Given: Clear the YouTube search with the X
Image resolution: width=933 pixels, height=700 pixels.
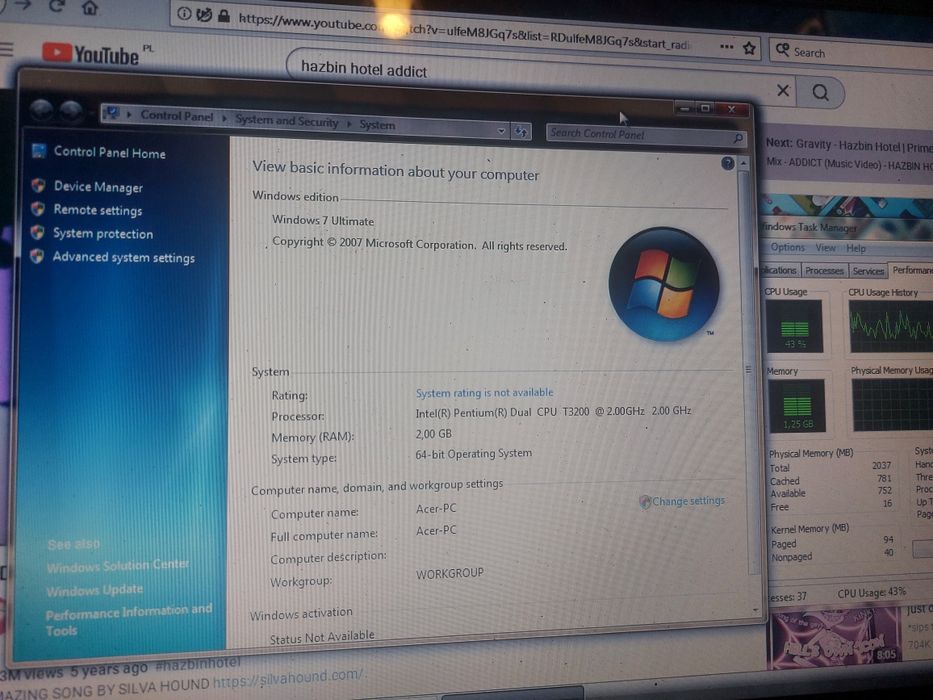Looking at the screenshot, I should (x=783, y=90).
